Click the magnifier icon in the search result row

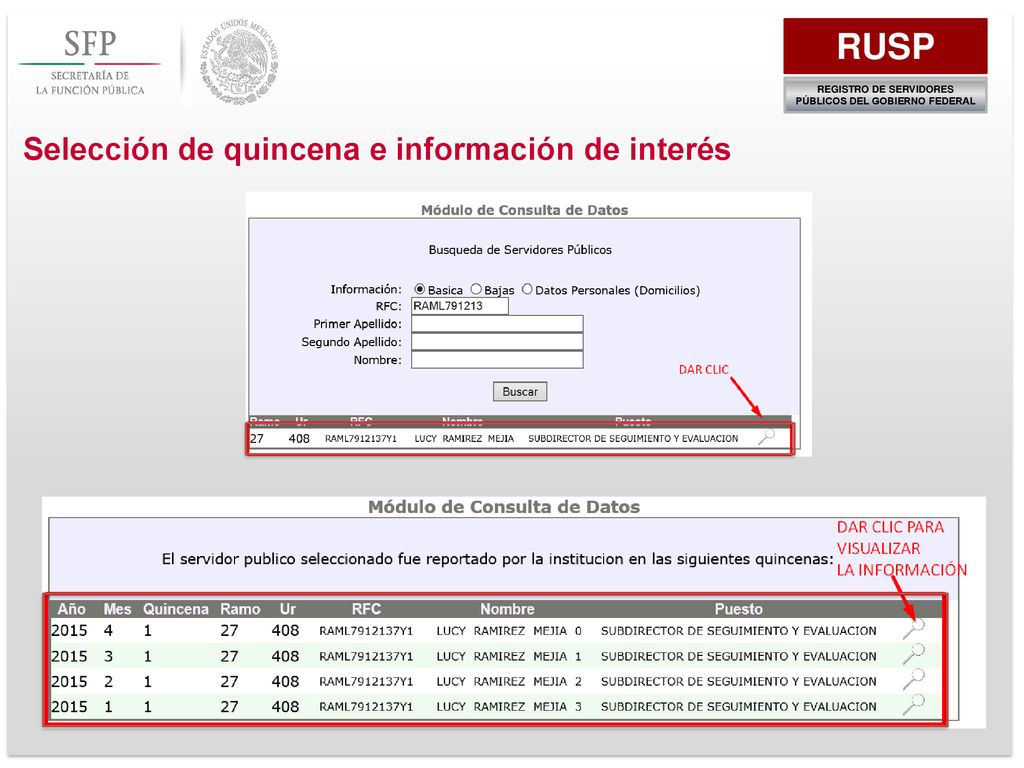[767, 437]
